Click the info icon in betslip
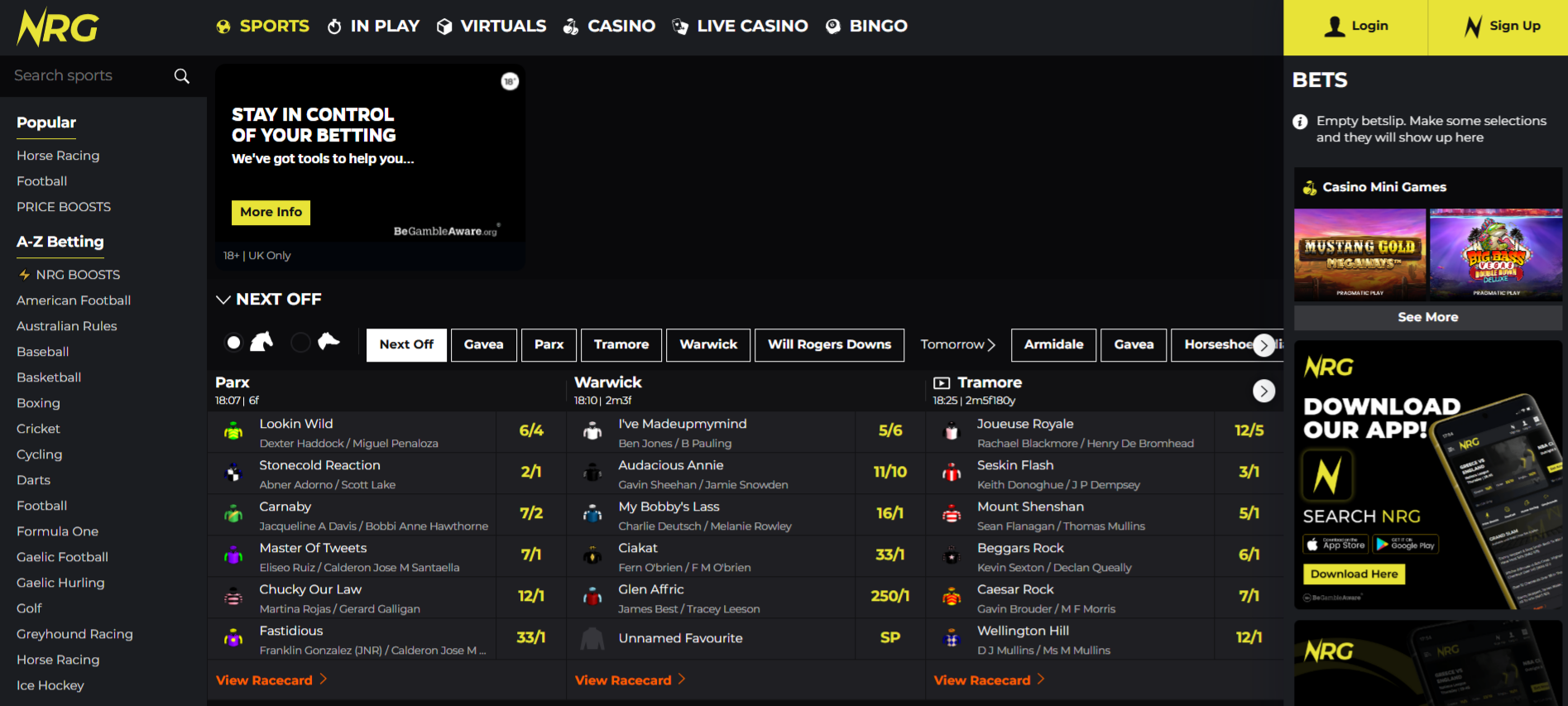 1300,122
